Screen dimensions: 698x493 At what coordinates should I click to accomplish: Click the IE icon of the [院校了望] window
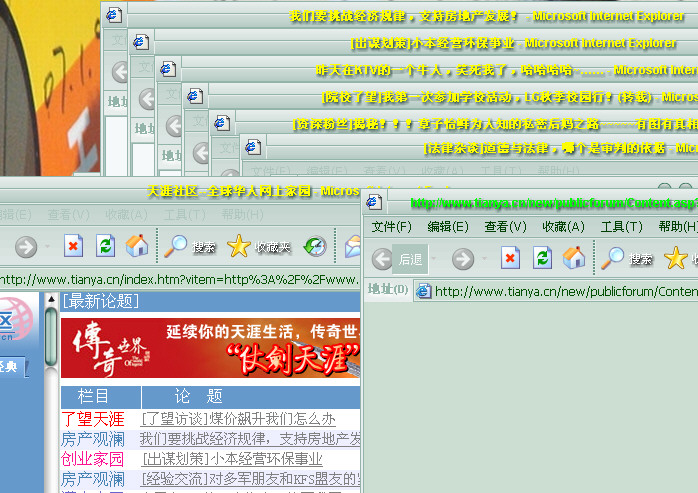pos(195,96)
